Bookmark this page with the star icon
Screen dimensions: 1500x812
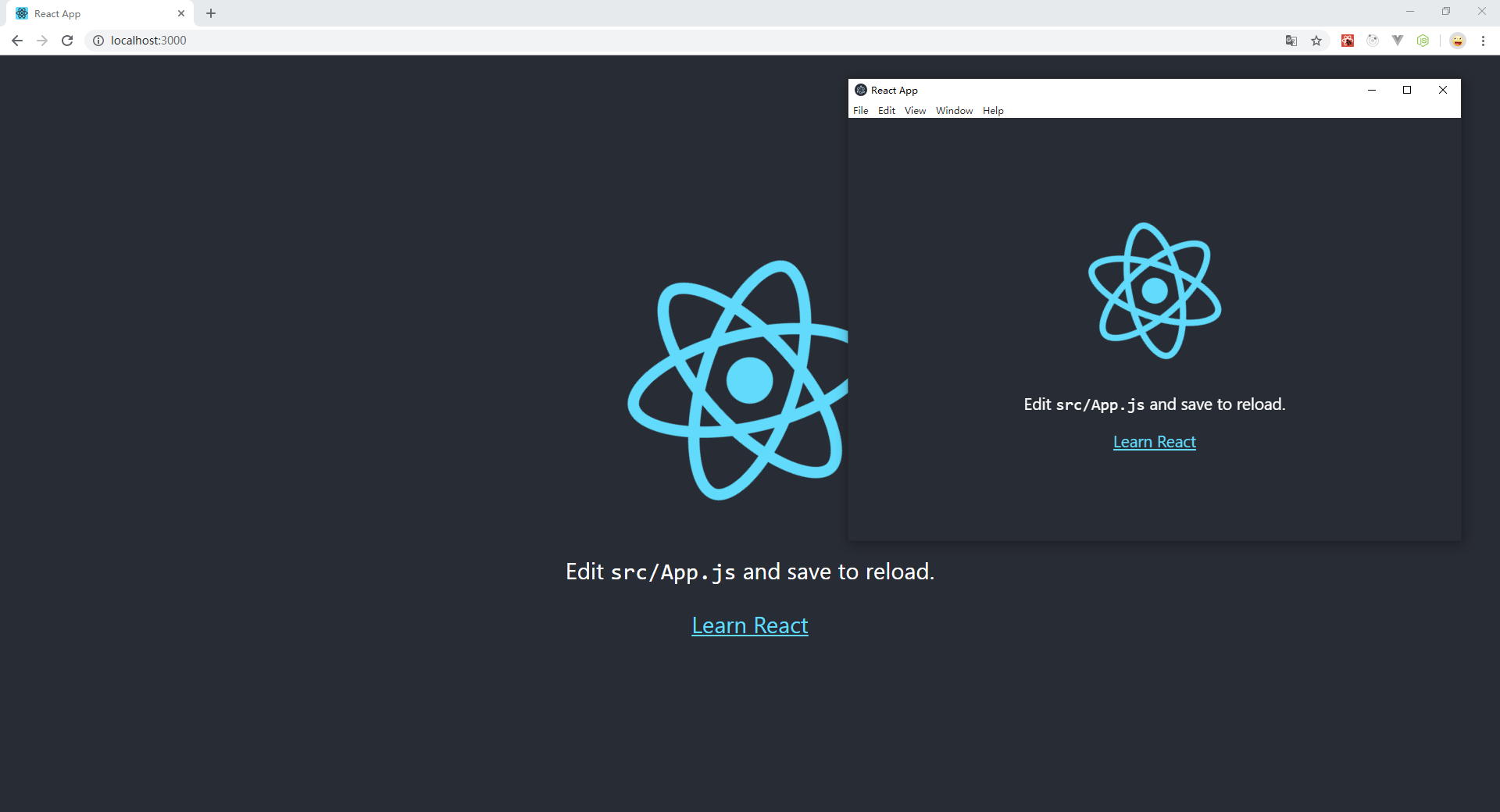(x=1316, y=41)
